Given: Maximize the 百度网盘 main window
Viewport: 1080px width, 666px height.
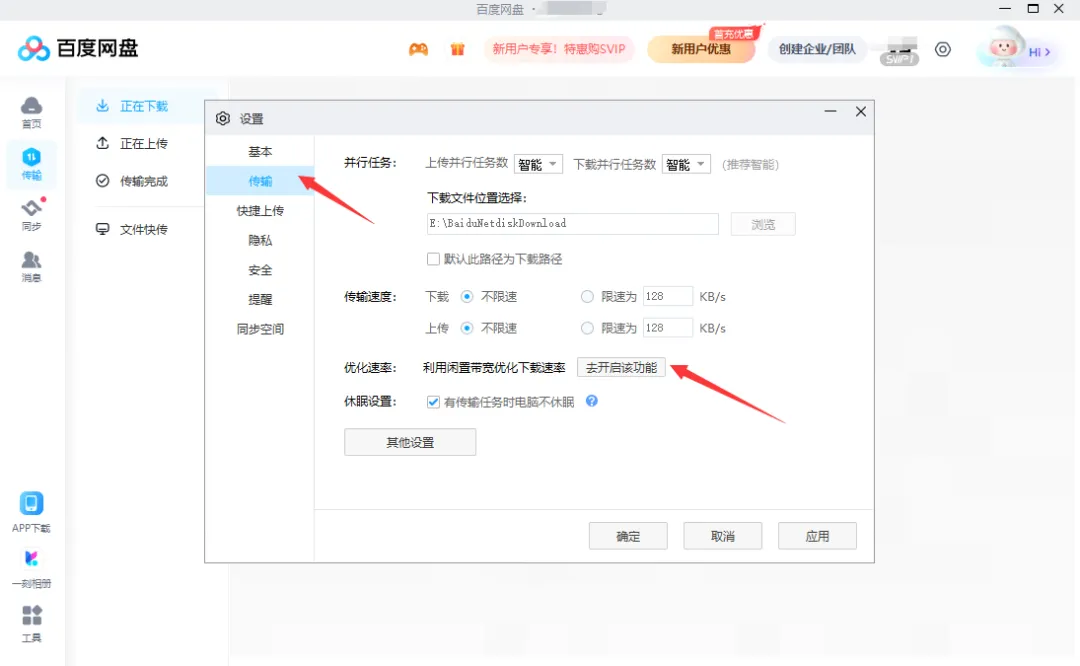Looking at the screenshot, I should coord(1033,9).
